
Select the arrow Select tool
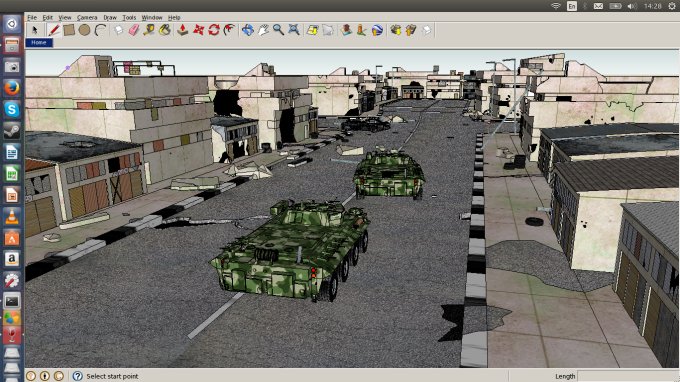(x=34, y=30)
